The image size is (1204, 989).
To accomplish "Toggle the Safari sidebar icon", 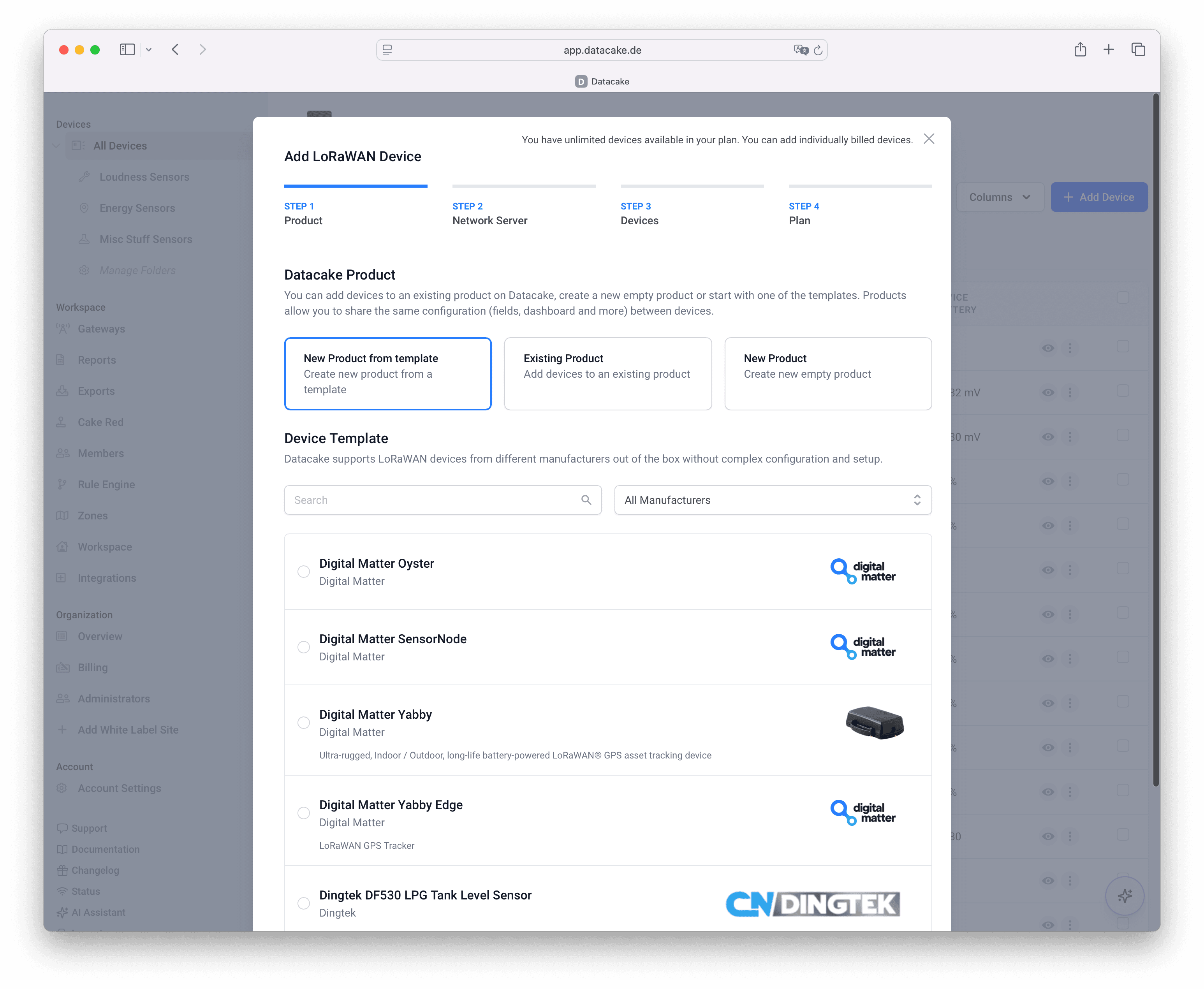I will point(127,49).
